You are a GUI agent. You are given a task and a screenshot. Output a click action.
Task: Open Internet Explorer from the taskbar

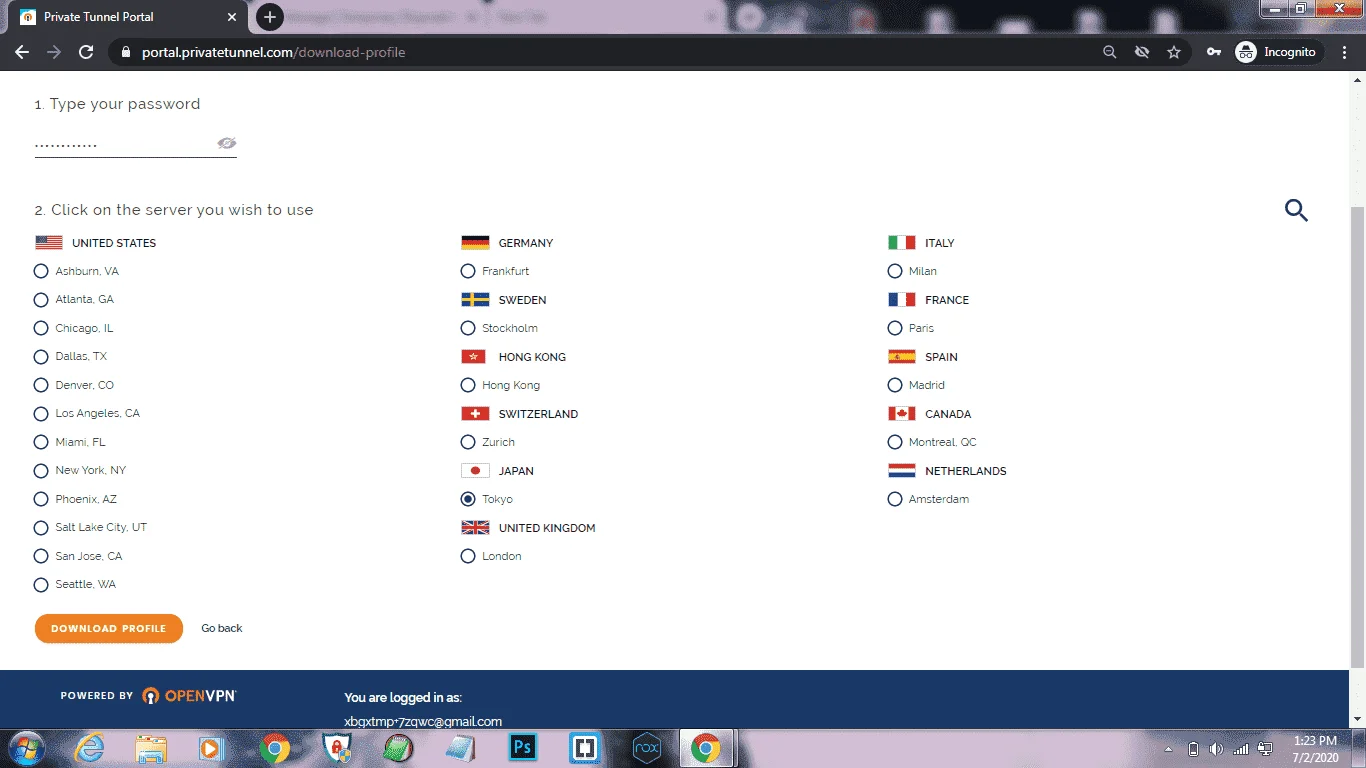click(x=89, y=748)
